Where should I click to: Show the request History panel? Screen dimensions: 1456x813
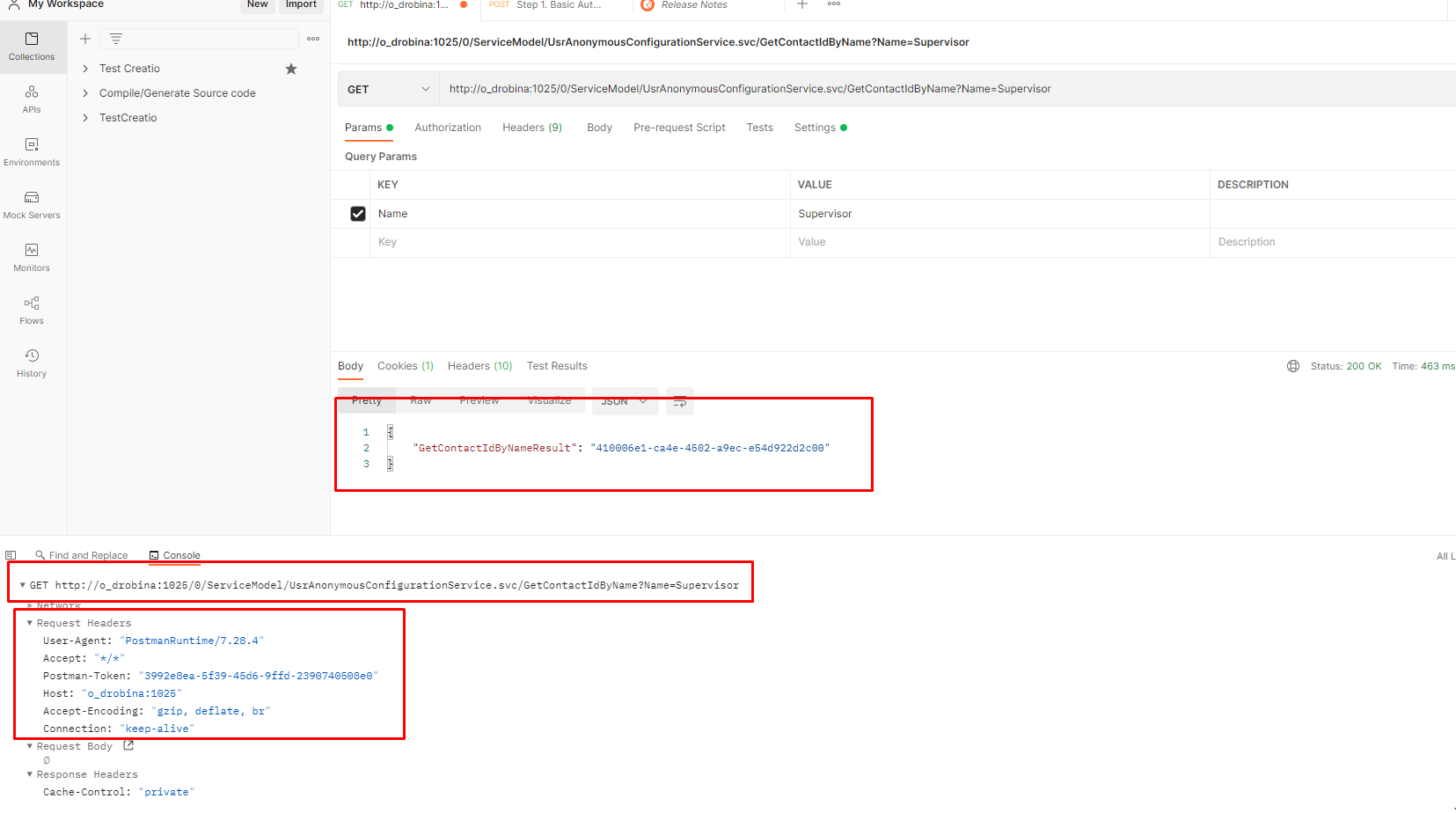[x=32, y=363]
